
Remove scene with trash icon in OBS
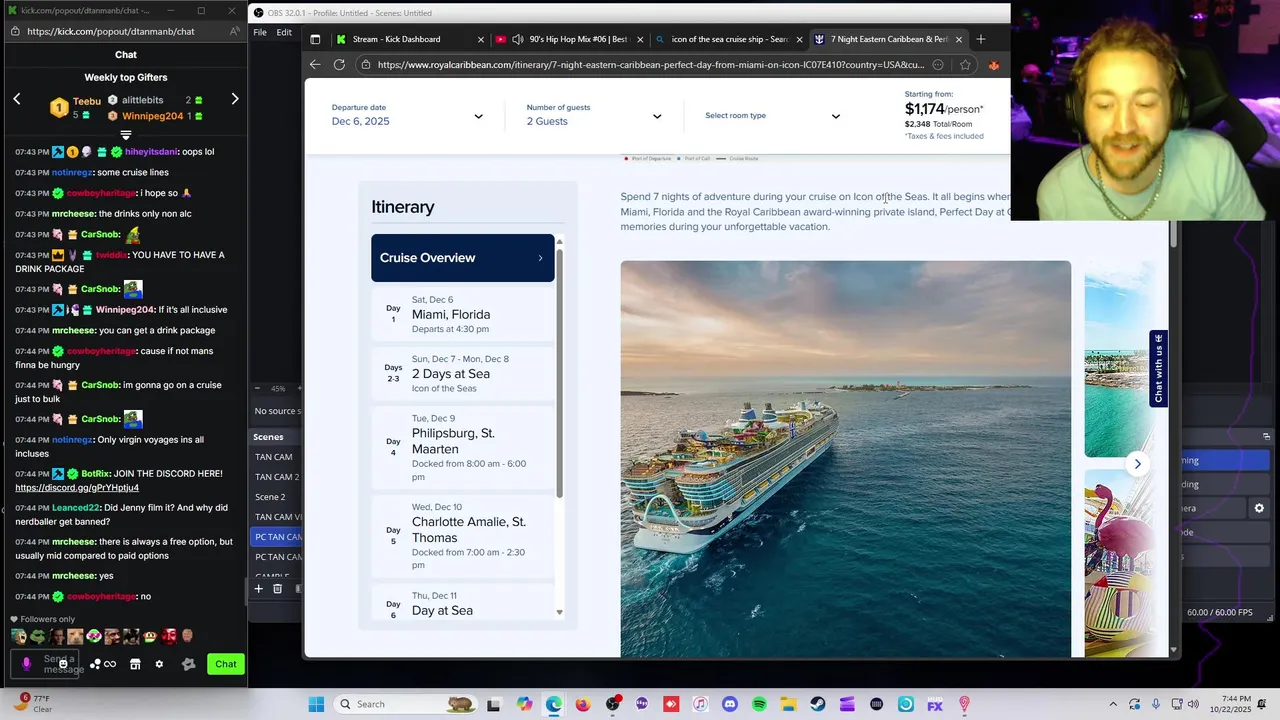(x=278, y=589)
